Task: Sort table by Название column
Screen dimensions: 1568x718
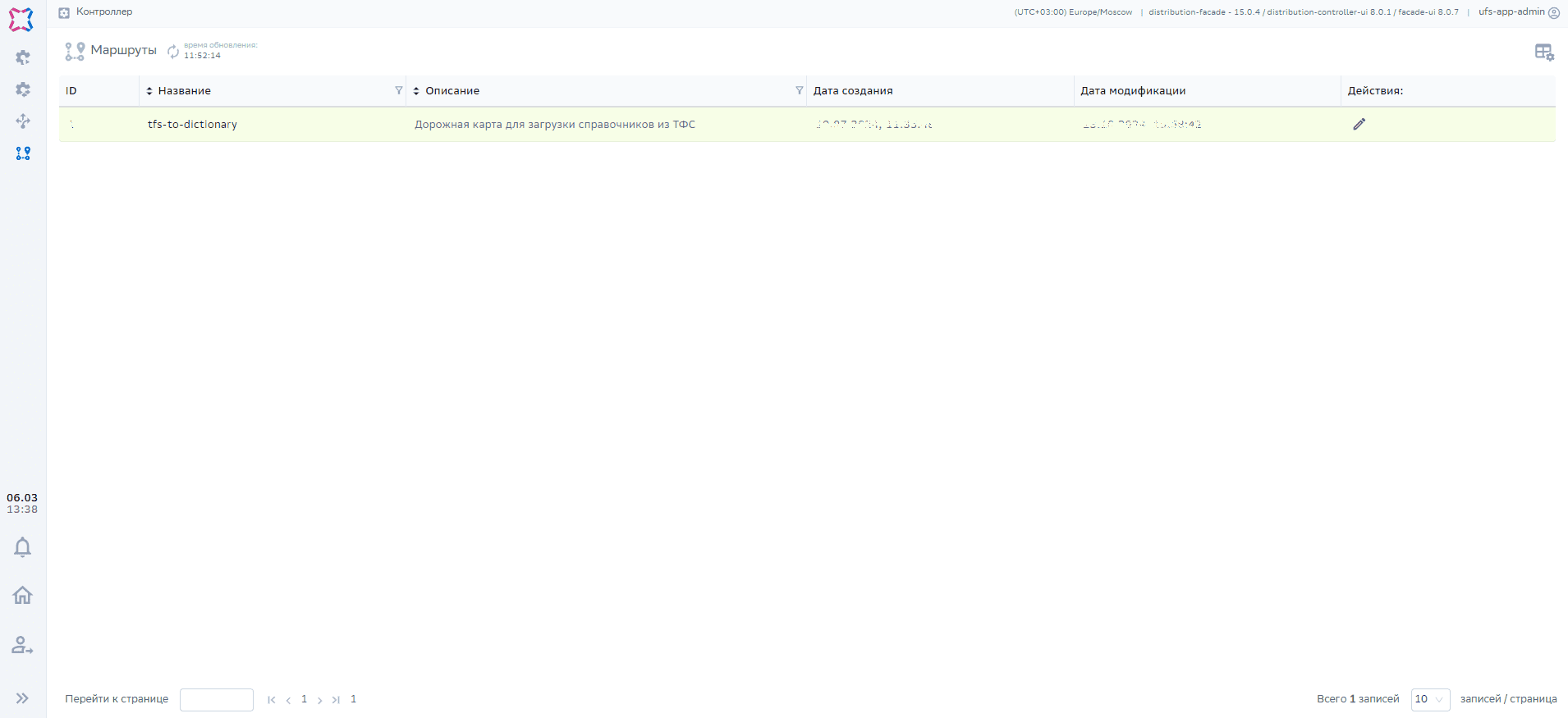Action: (x=149, y=91)
